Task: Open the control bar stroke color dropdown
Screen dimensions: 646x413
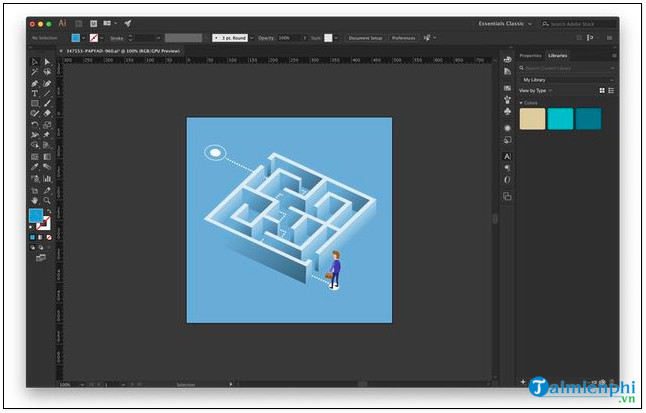Action: click(101, 38)
